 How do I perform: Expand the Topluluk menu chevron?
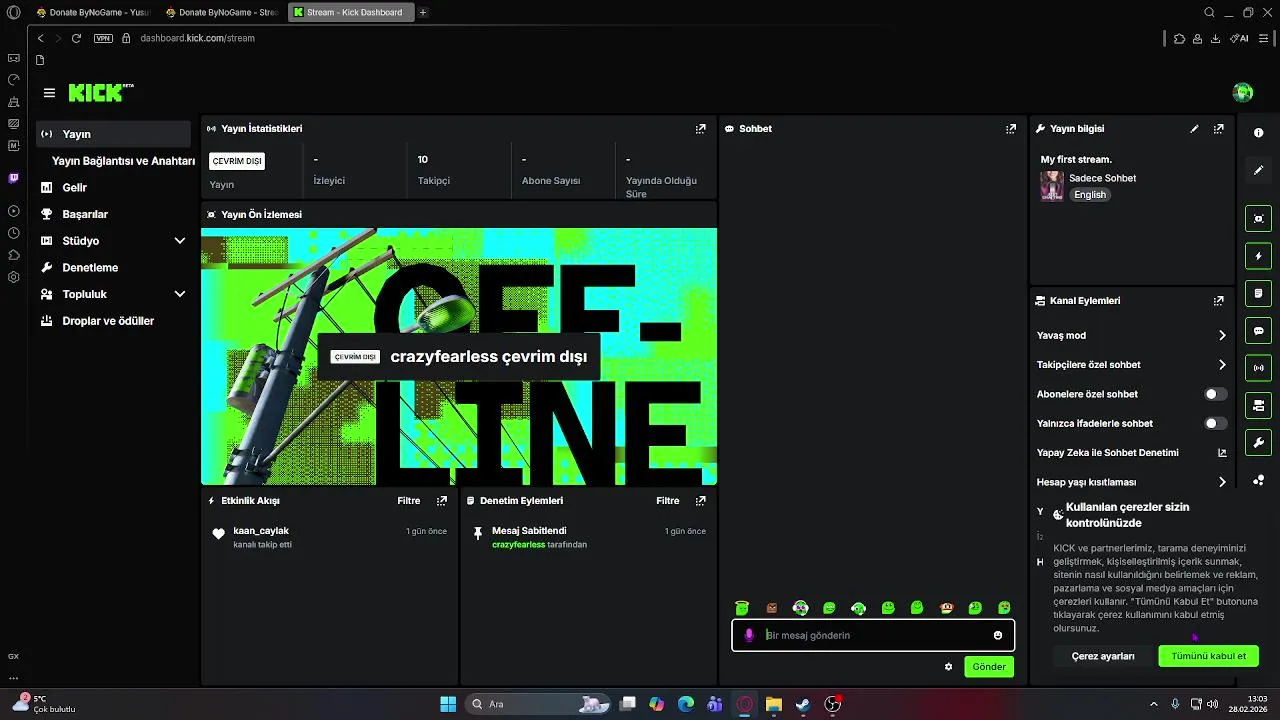coord(180,294)
